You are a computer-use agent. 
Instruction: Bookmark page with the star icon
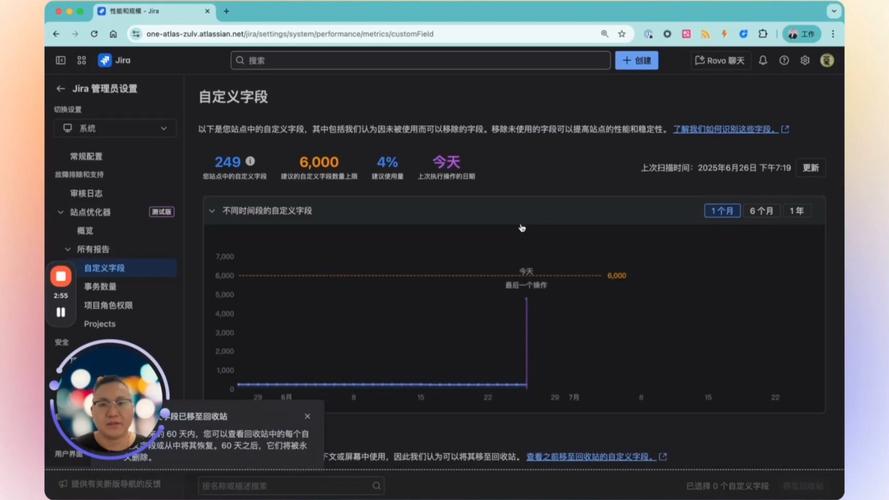click(621, 34)
